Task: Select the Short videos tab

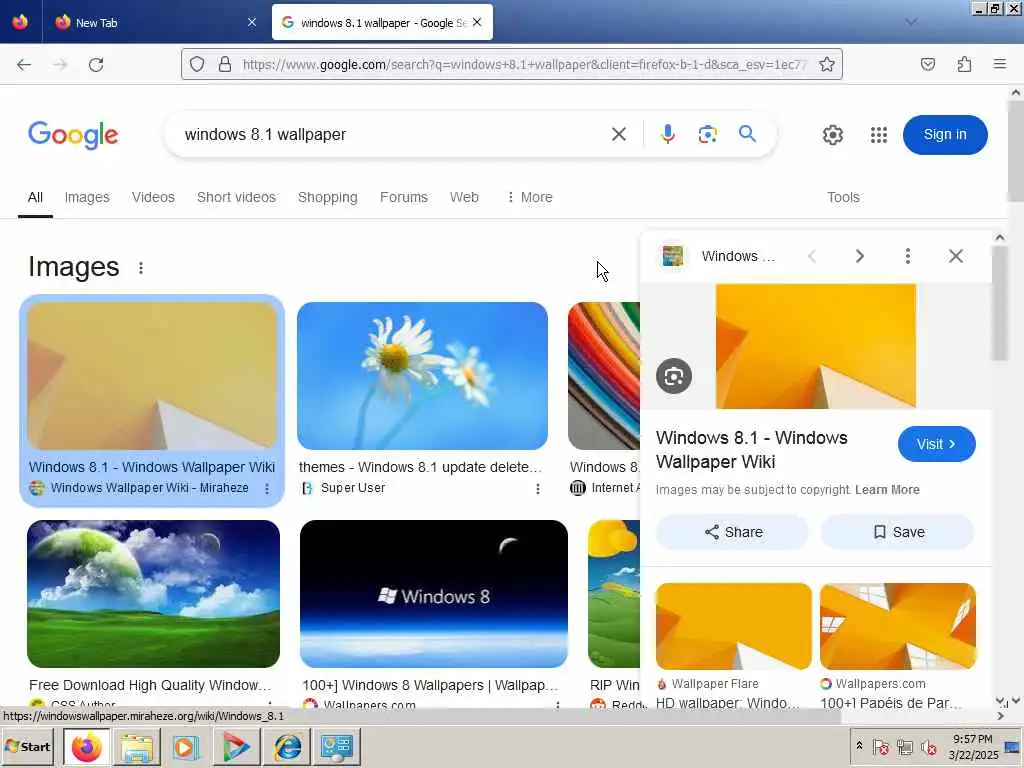Action: coord(236,197)
